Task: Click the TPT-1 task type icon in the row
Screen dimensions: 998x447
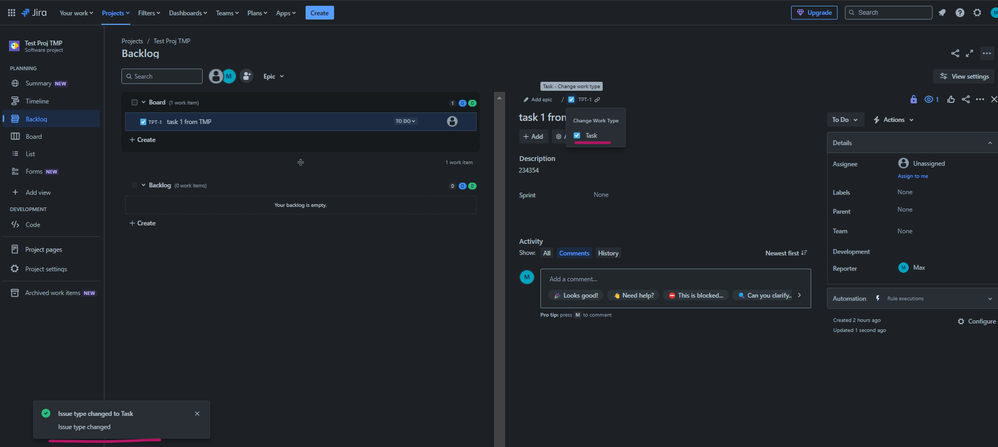Action: click(143, 122)
